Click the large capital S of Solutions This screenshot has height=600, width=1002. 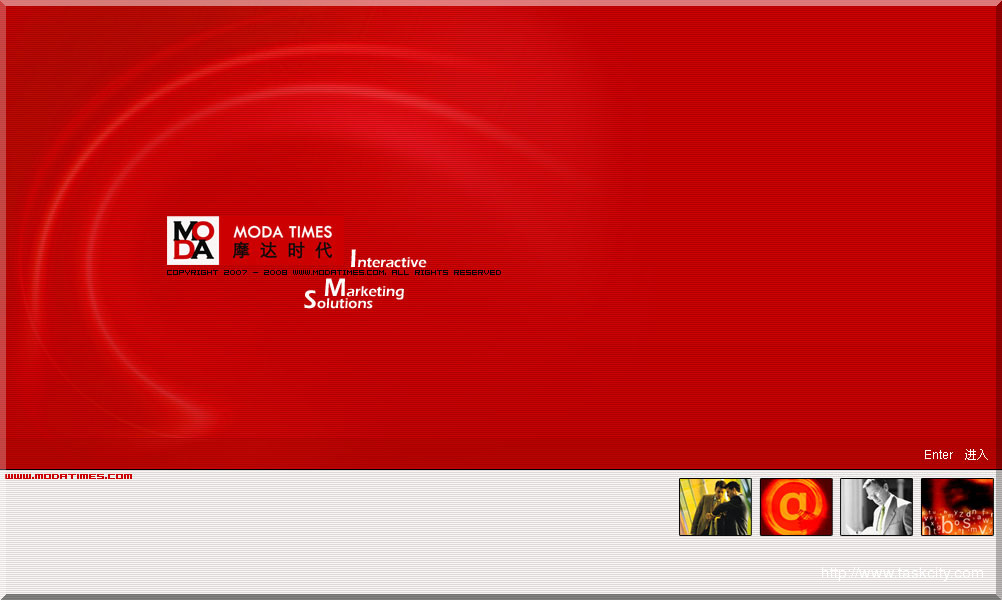[309, 300]
